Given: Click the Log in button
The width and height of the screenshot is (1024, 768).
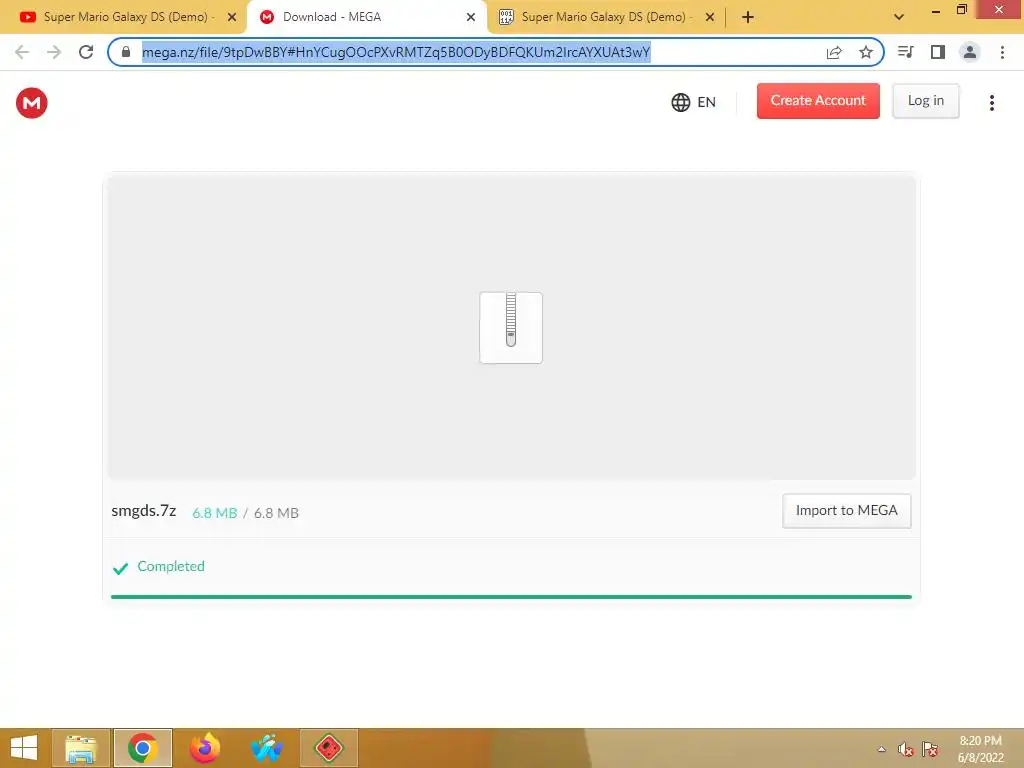Looking at the screenshot, I should 925,101.
